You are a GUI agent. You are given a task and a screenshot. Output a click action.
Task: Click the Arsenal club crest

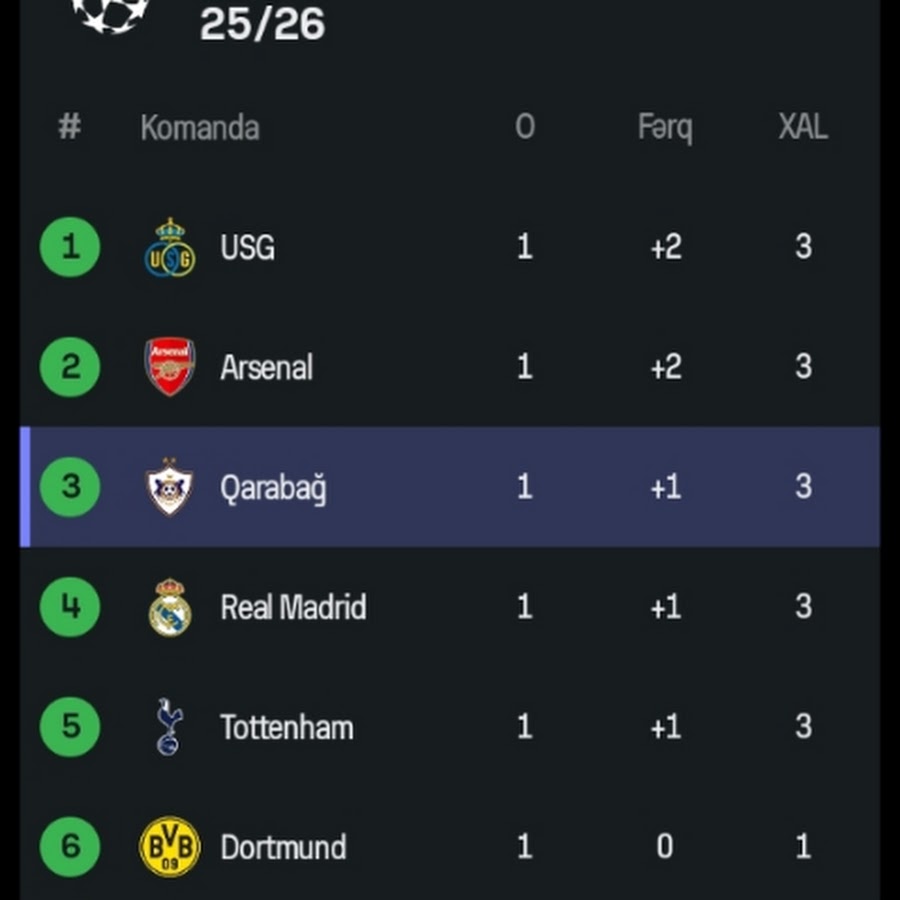170,367
